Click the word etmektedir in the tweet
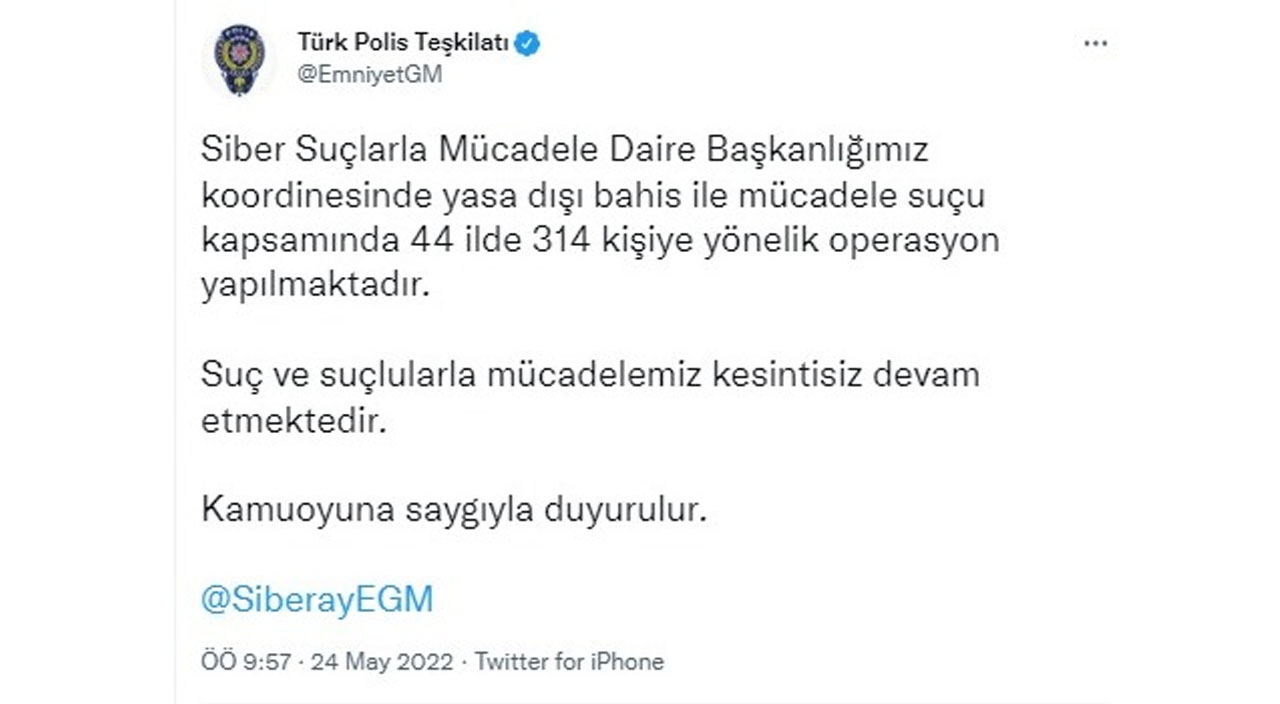This screenshot has height=704, width=1280. (293, 420)
